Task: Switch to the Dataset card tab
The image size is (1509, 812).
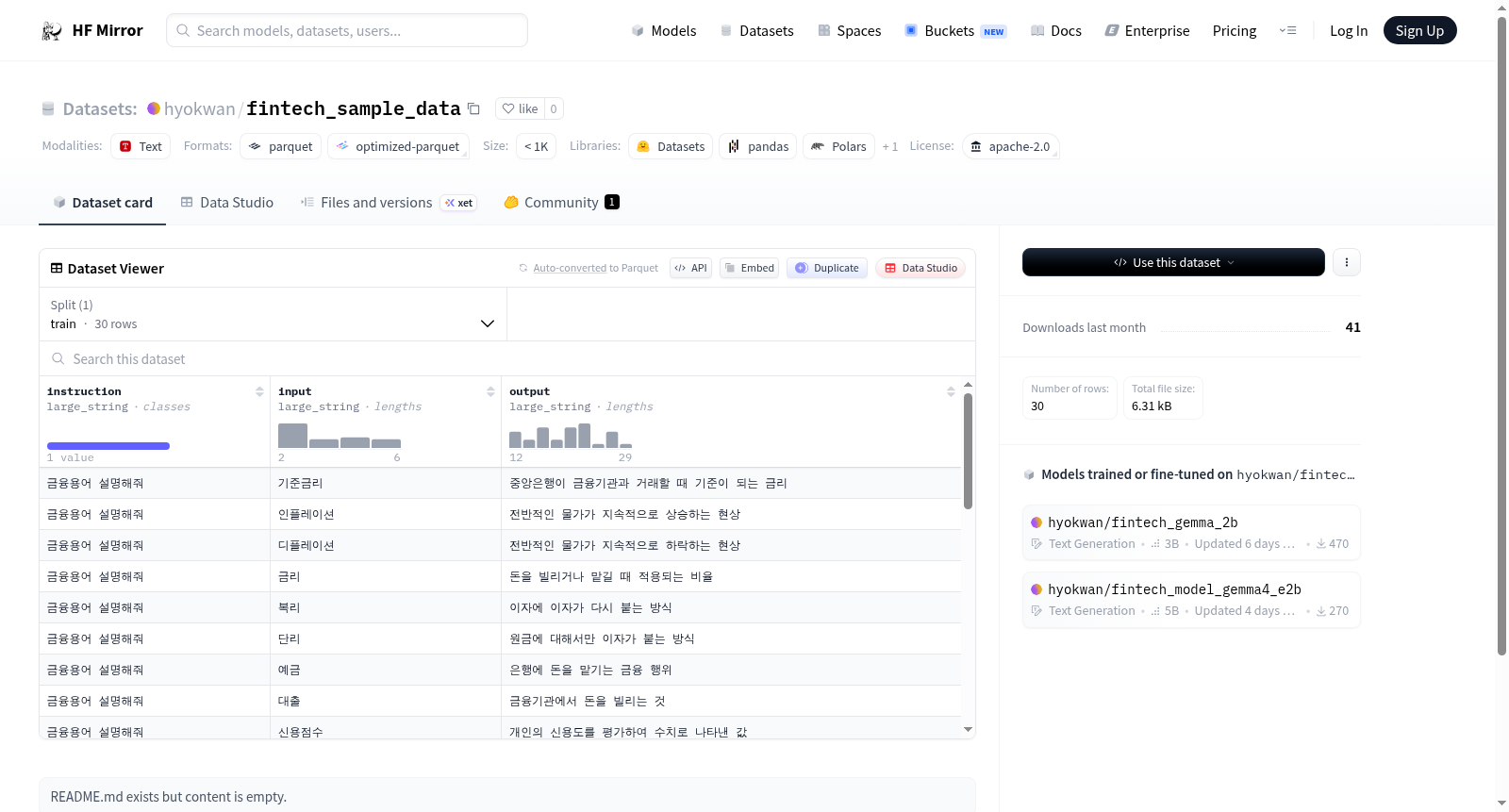Action: click(x=102, y=202)
